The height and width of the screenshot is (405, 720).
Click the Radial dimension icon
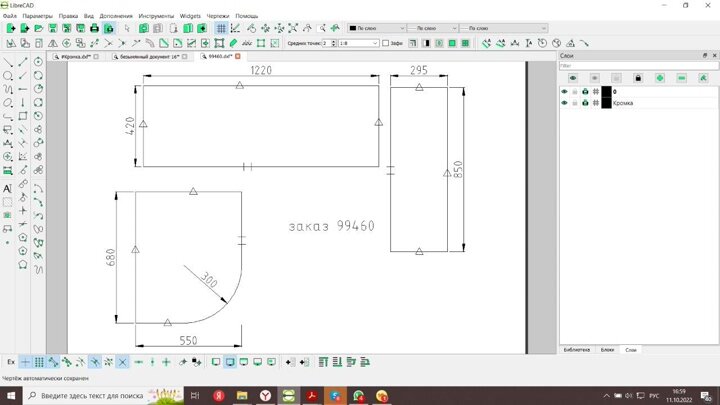(x=542, y=44)
